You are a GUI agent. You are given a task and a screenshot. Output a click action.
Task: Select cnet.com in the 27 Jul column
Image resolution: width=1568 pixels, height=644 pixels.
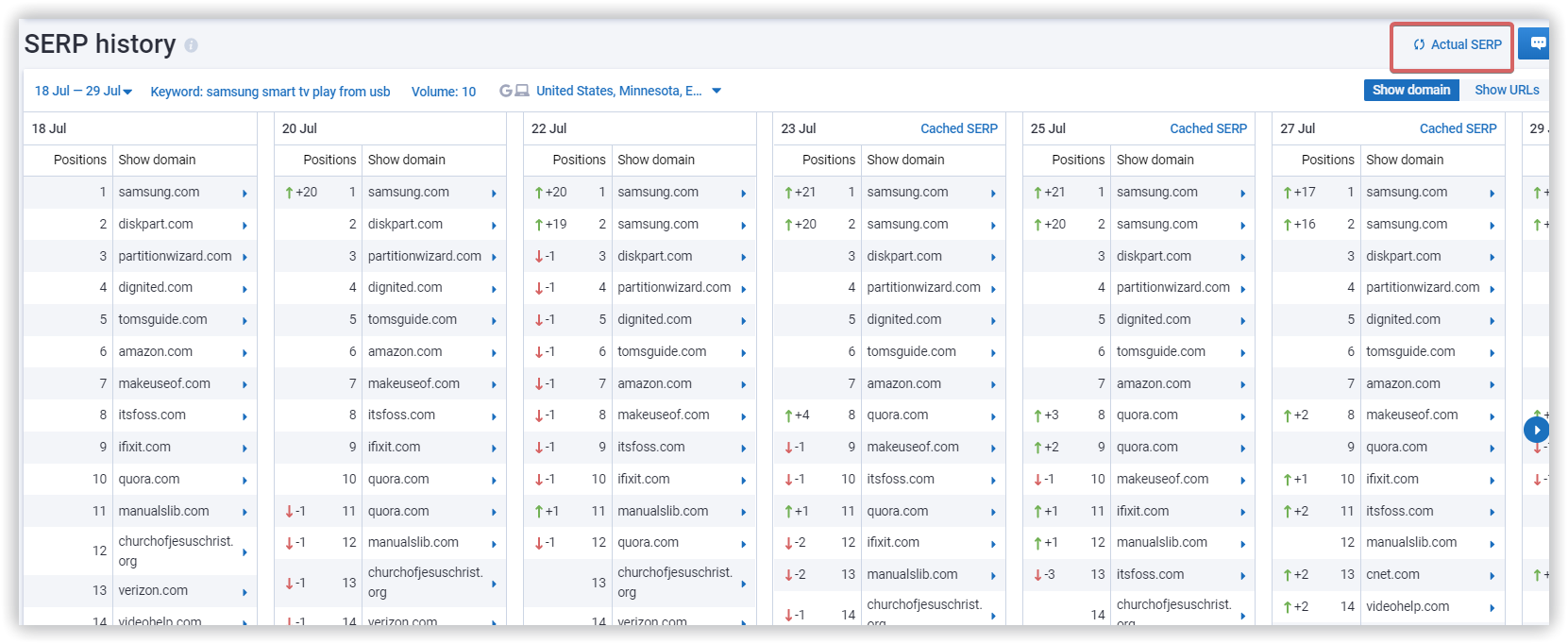pos(1392,574)
